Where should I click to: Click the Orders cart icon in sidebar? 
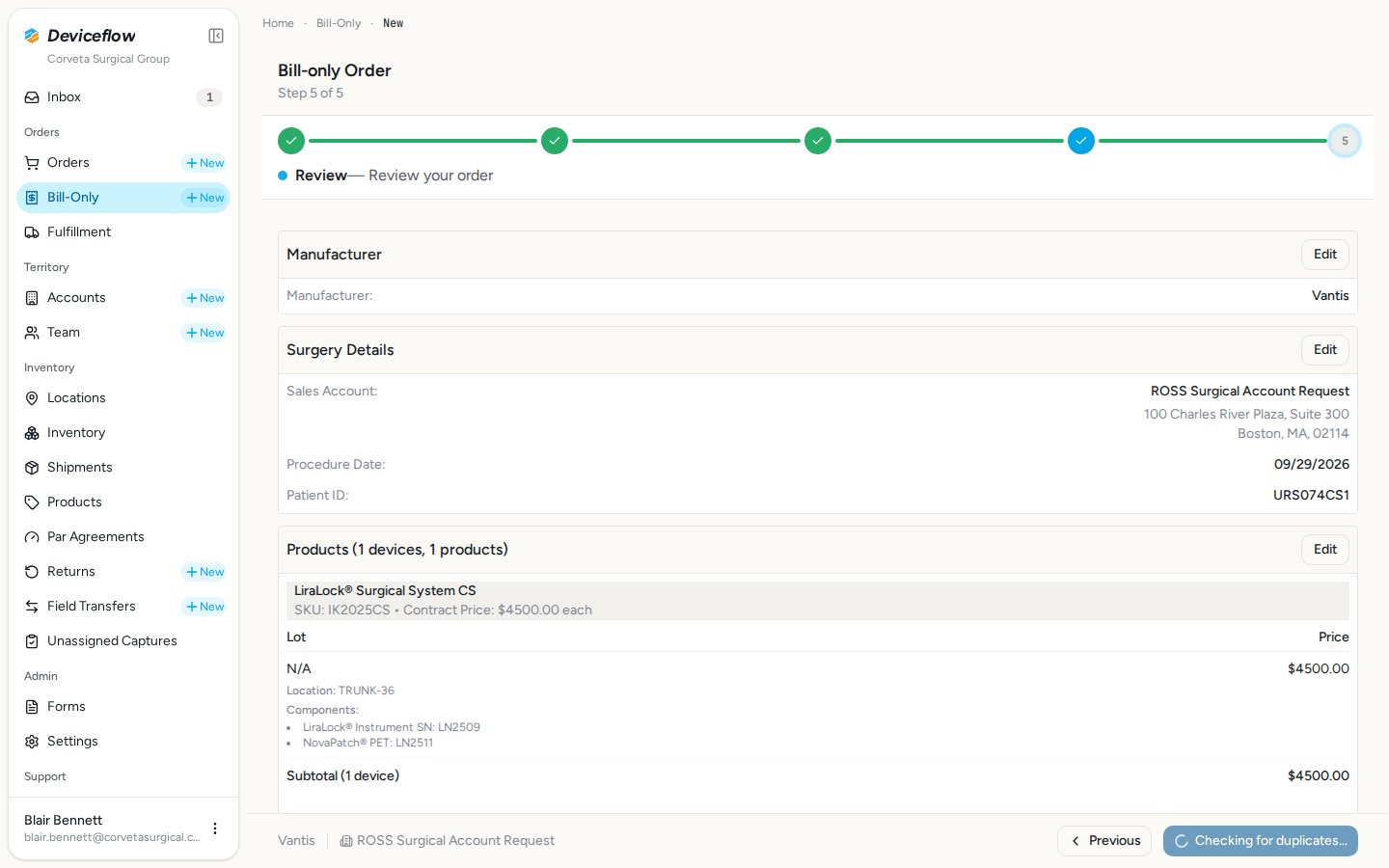pyautogui.click(x=32, y=163)
